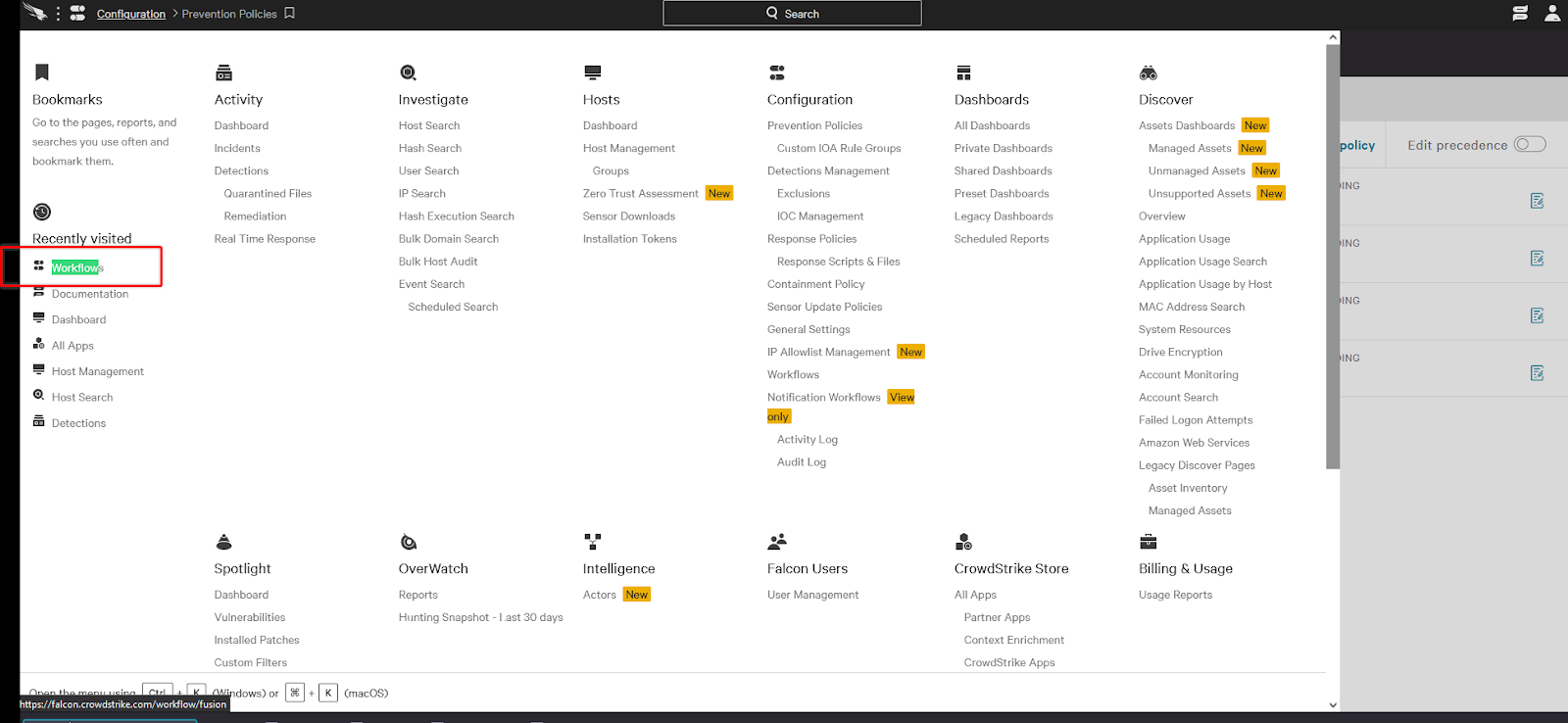
Task: Toggle the Edit precedence switch
Action: click(x=1530, y=145)
